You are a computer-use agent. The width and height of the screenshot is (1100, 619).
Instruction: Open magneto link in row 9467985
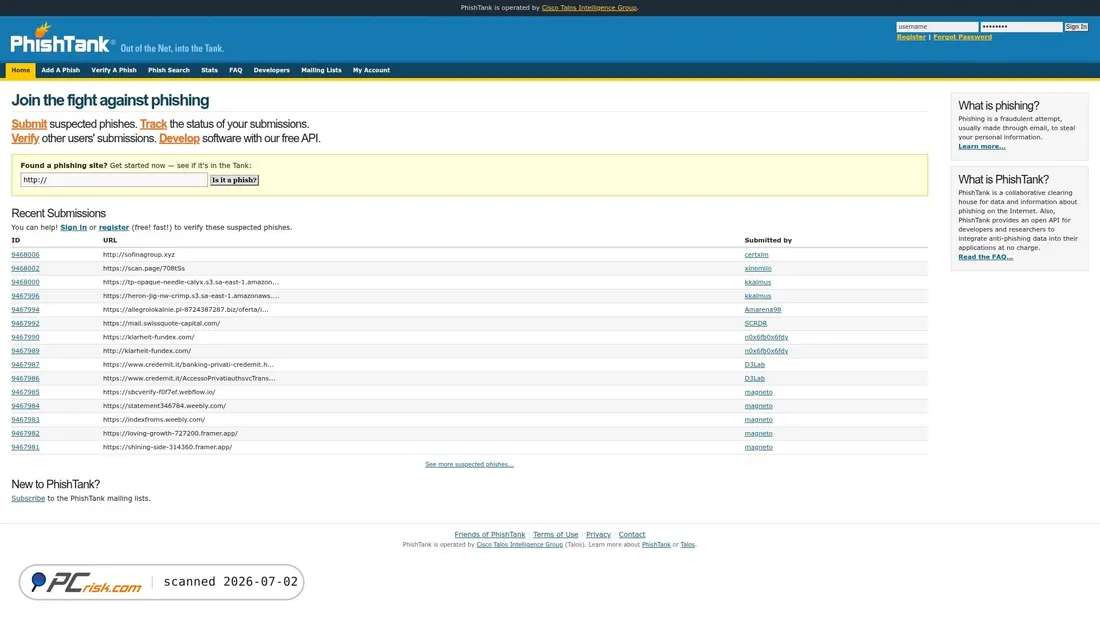pyautogui.click(x=758, y=392)
